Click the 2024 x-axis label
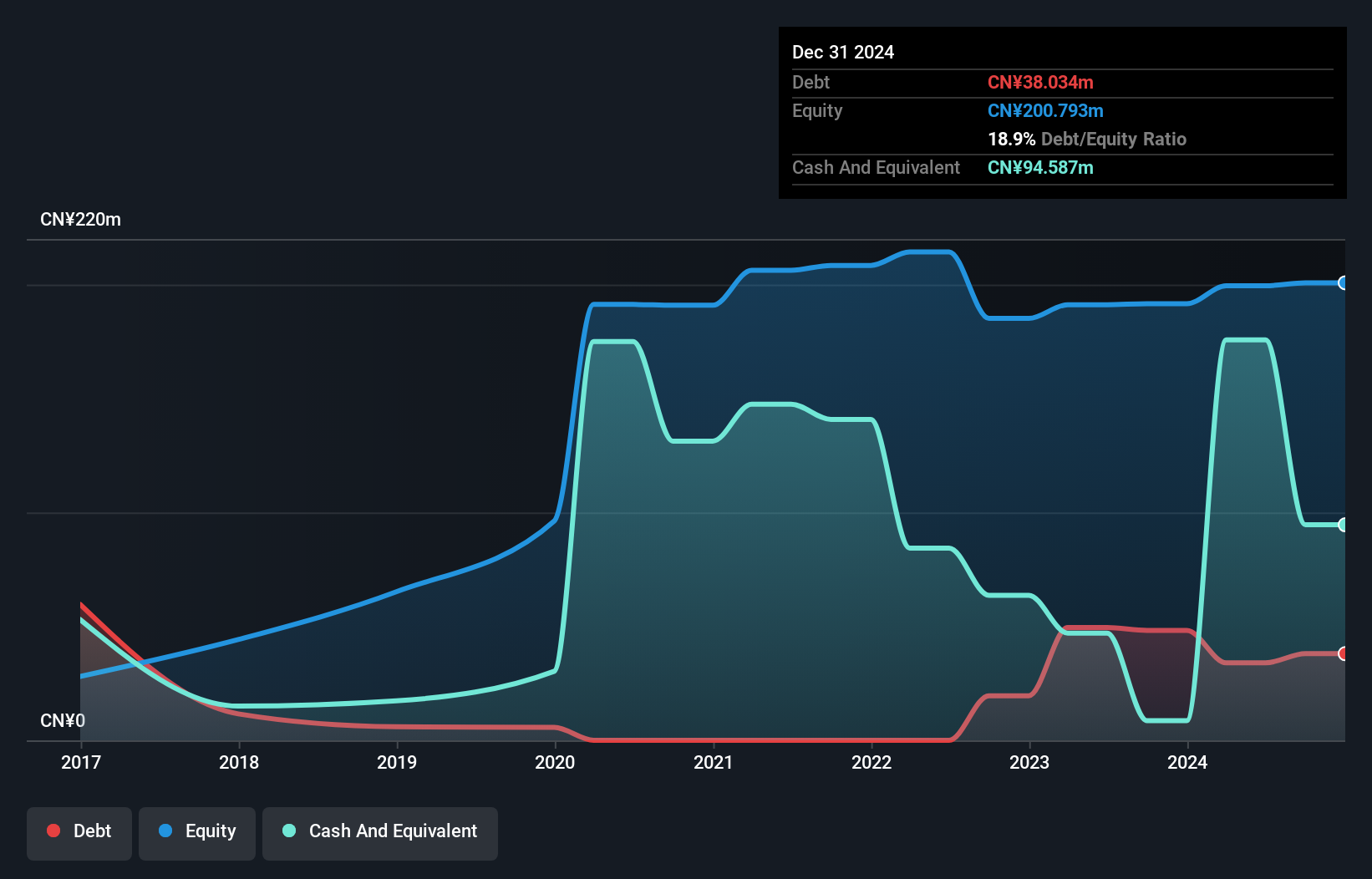Viewport: 1372px width, 879px height. (1187, 762)
